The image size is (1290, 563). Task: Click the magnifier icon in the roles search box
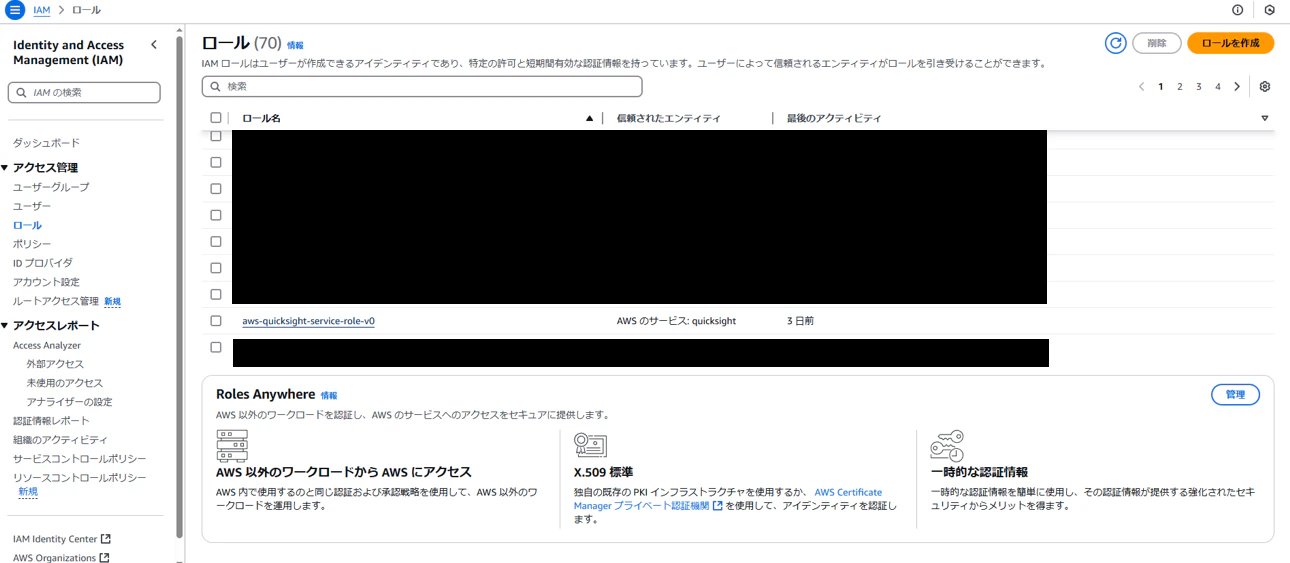coord(215,87)
